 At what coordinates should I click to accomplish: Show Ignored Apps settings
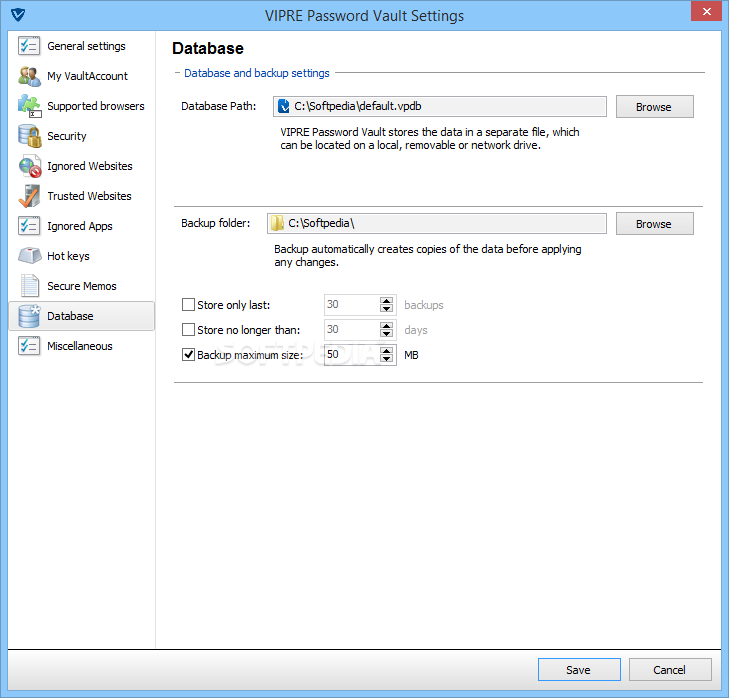pos(81,226)
